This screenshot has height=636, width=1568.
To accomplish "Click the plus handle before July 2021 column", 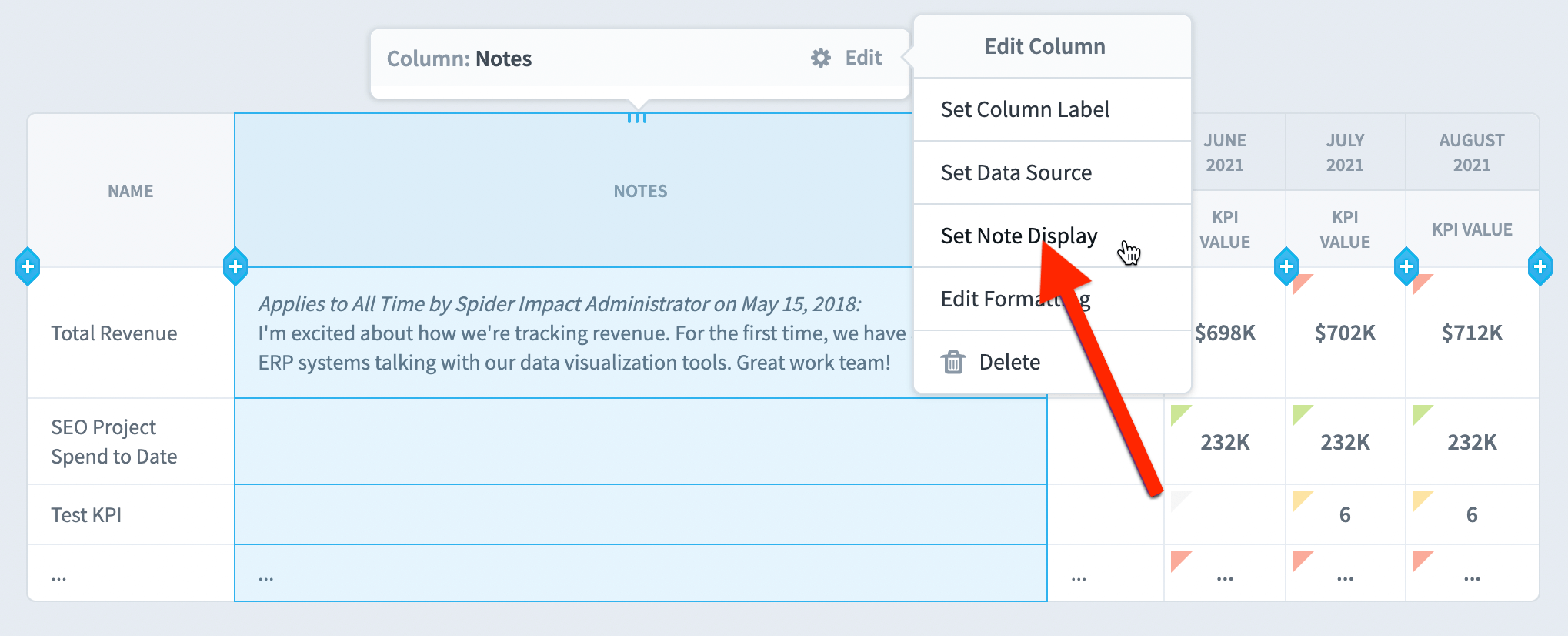I will click(1286, 267).
